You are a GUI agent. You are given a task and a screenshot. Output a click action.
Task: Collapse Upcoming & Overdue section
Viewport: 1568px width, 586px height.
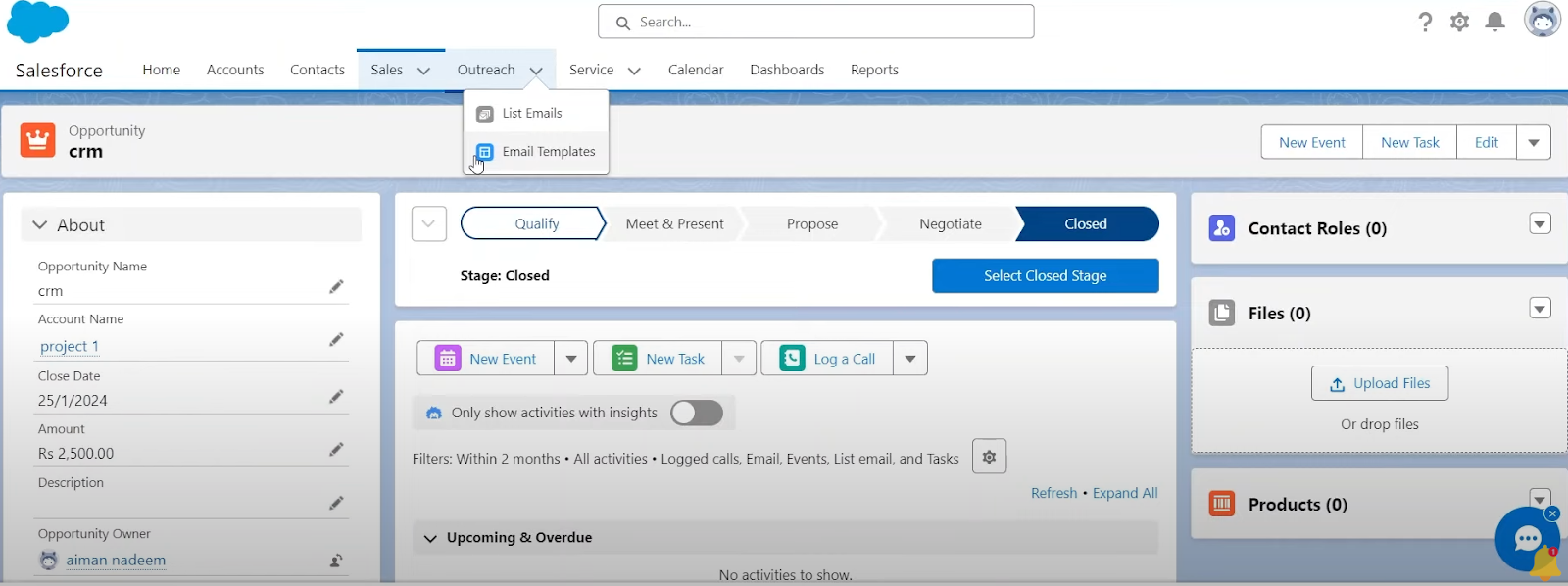(x=430, y=538)
